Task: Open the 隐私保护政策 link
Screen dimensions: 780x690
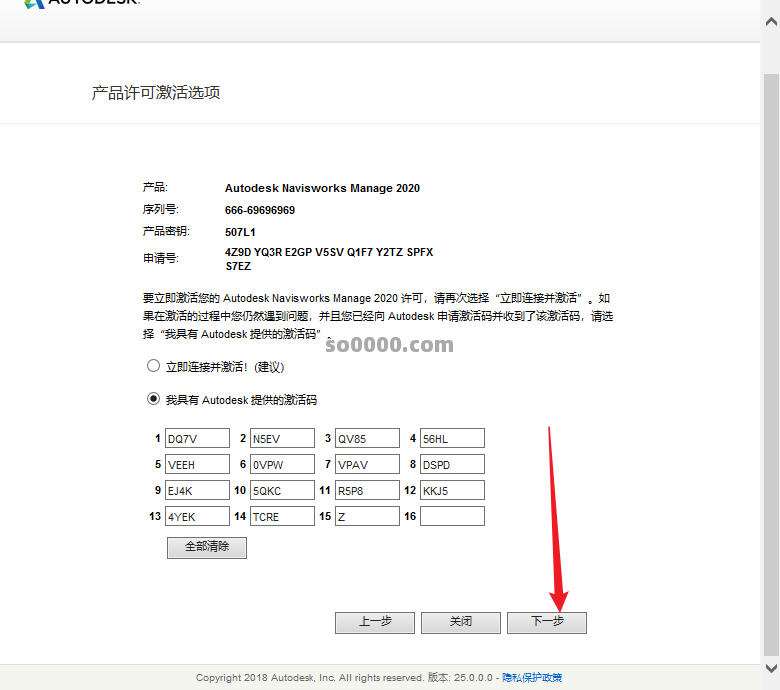Action: (x=532, y=677)
